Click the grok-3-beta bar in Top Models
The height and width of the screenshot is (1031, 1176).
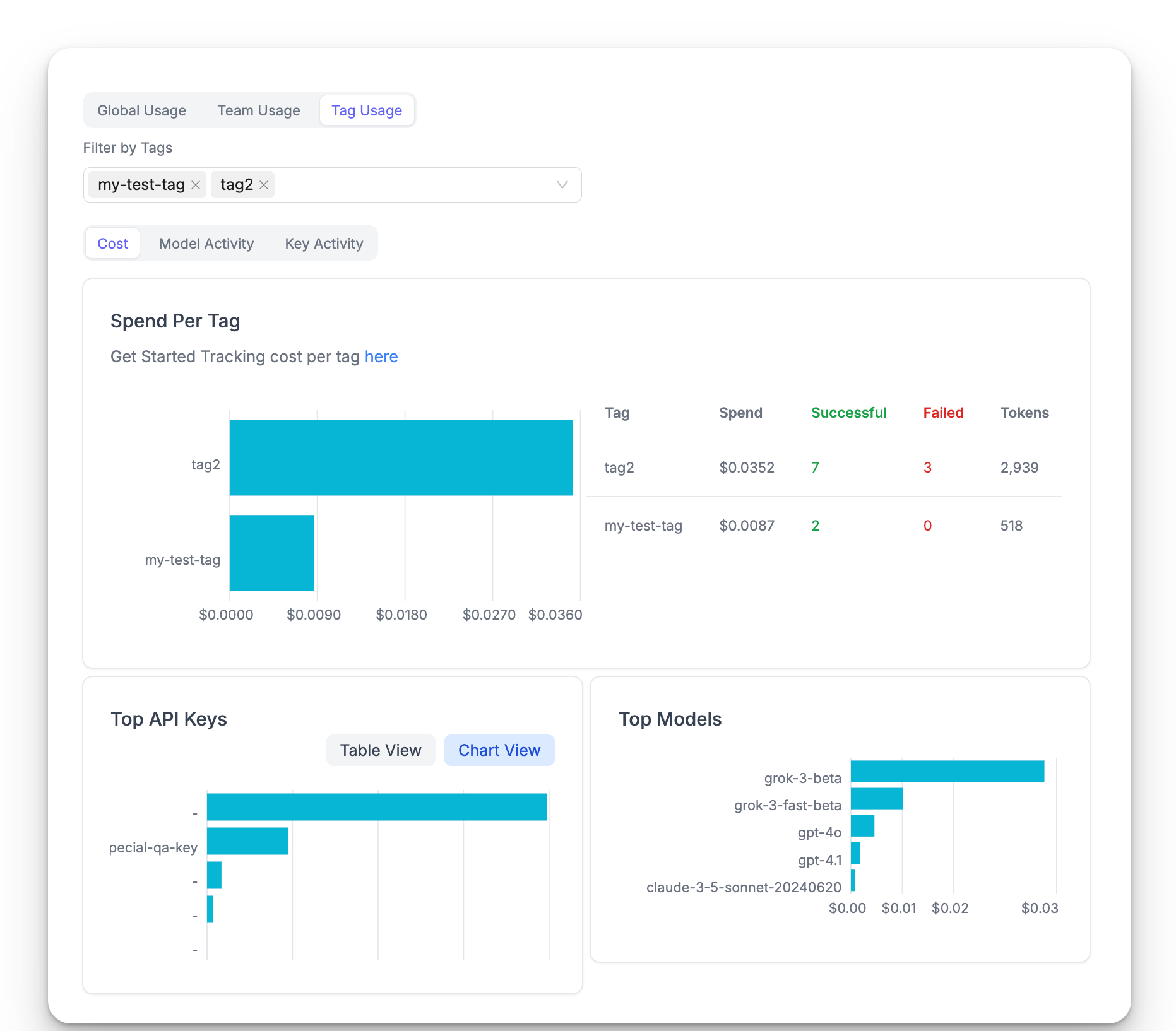tap(947, 771)
